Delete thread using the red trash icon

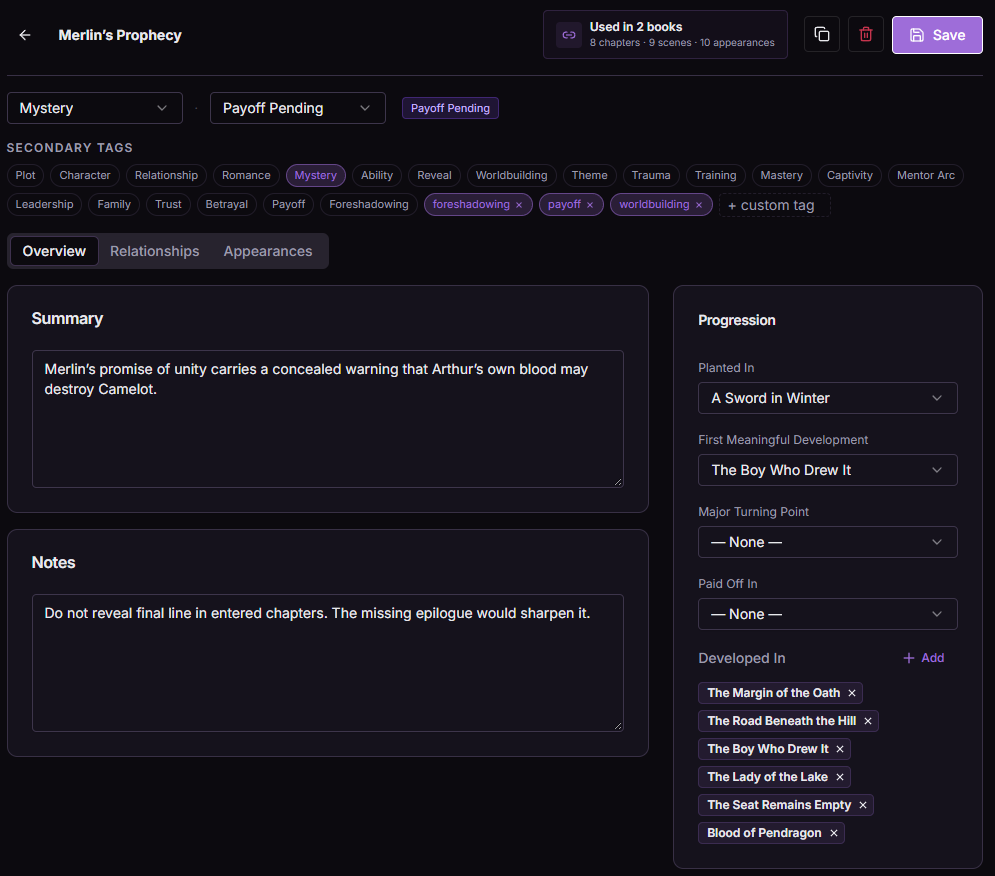(866, 34)
